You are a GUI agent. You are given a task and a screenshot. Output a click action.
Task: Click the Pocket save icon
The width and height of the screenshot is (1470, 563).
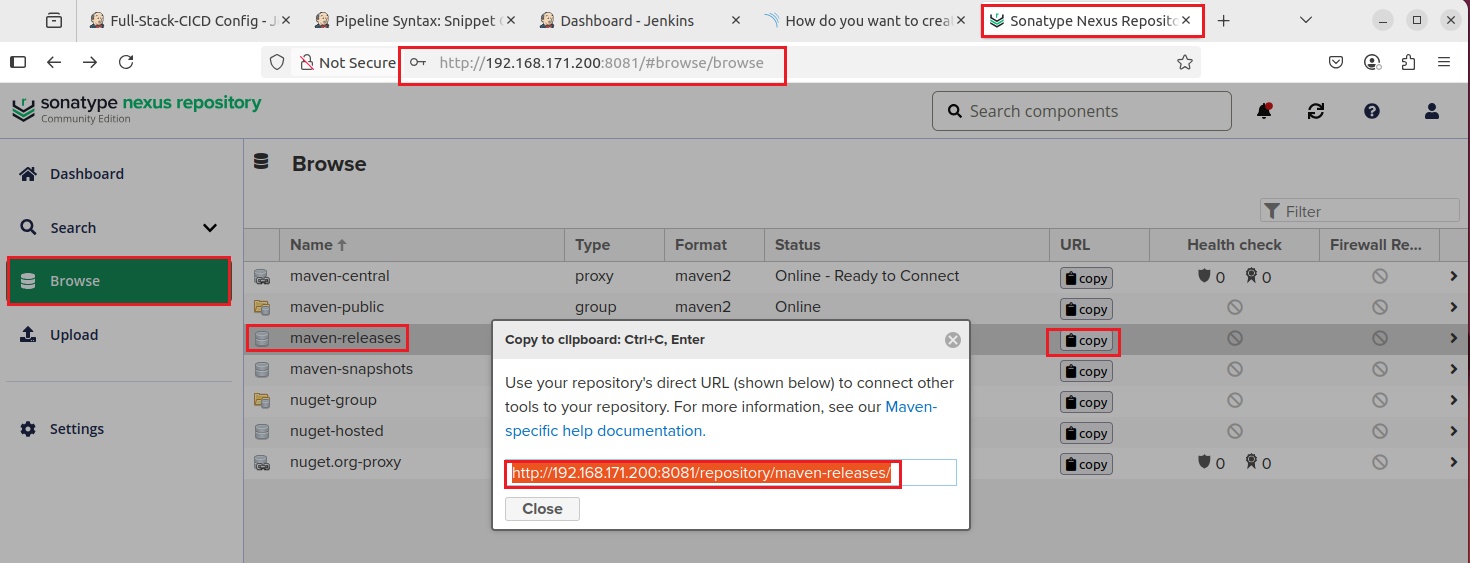[x=1336, y=62]
